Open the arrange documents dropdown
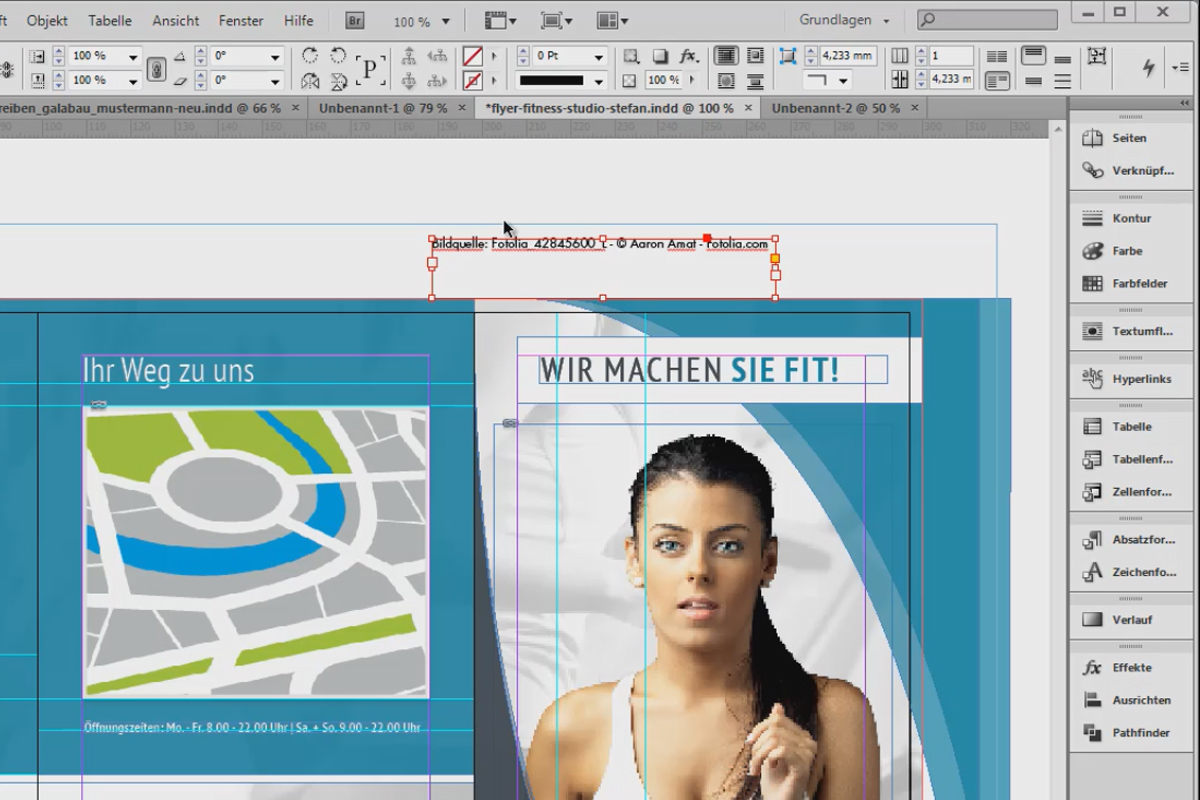Image resolution: width=1200 pixels, height=800 pixels. pos(613,20)
